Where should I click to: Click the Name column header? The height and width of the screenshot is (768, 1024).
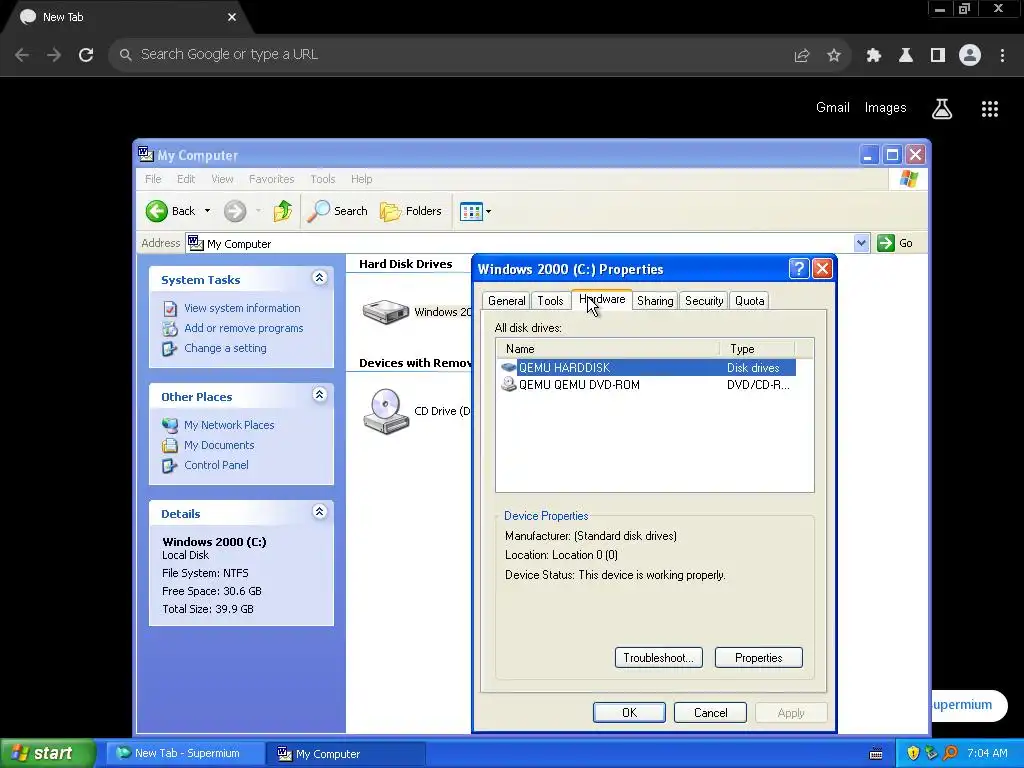tap(608, 349)
